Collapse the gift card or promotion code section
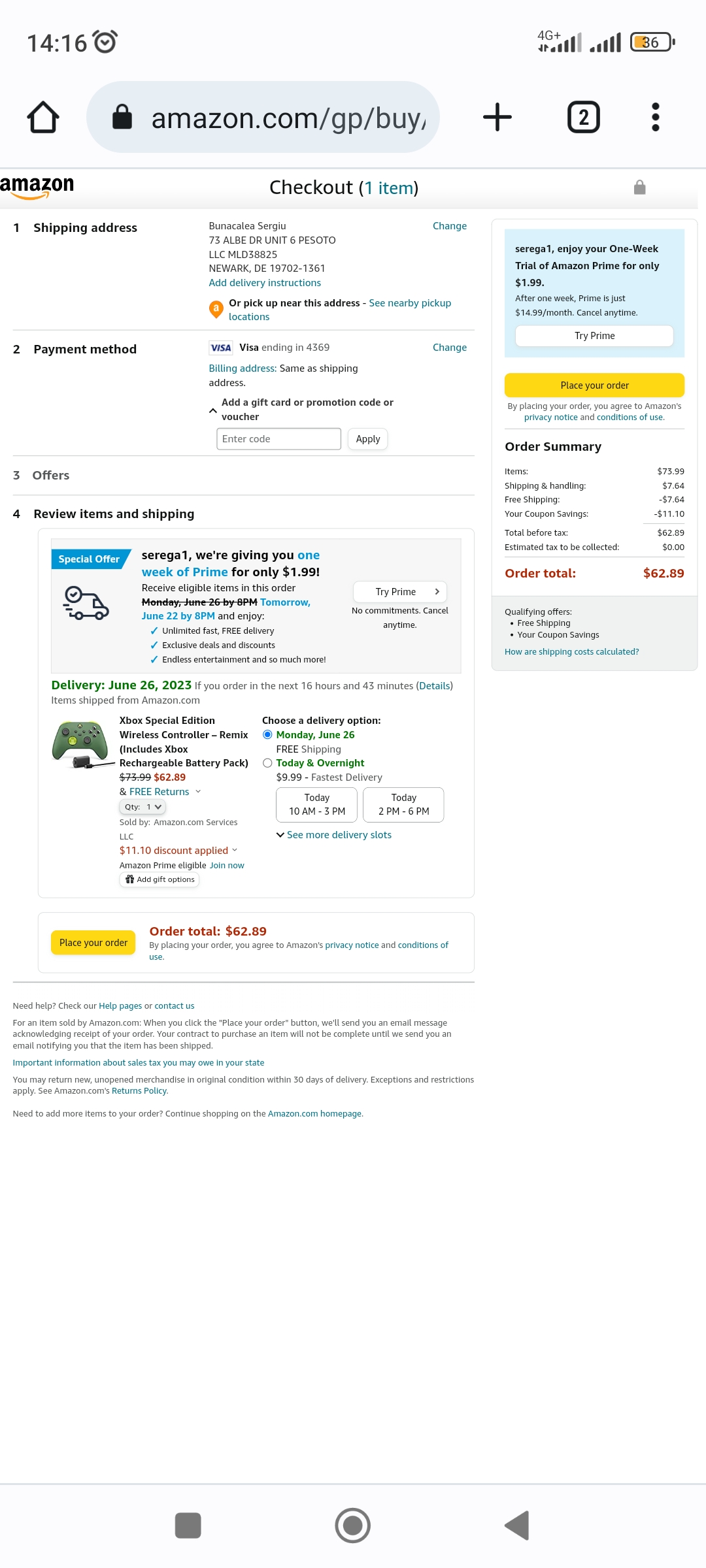This screenshot has height=1568, width=706. click(x=212, y=410)
